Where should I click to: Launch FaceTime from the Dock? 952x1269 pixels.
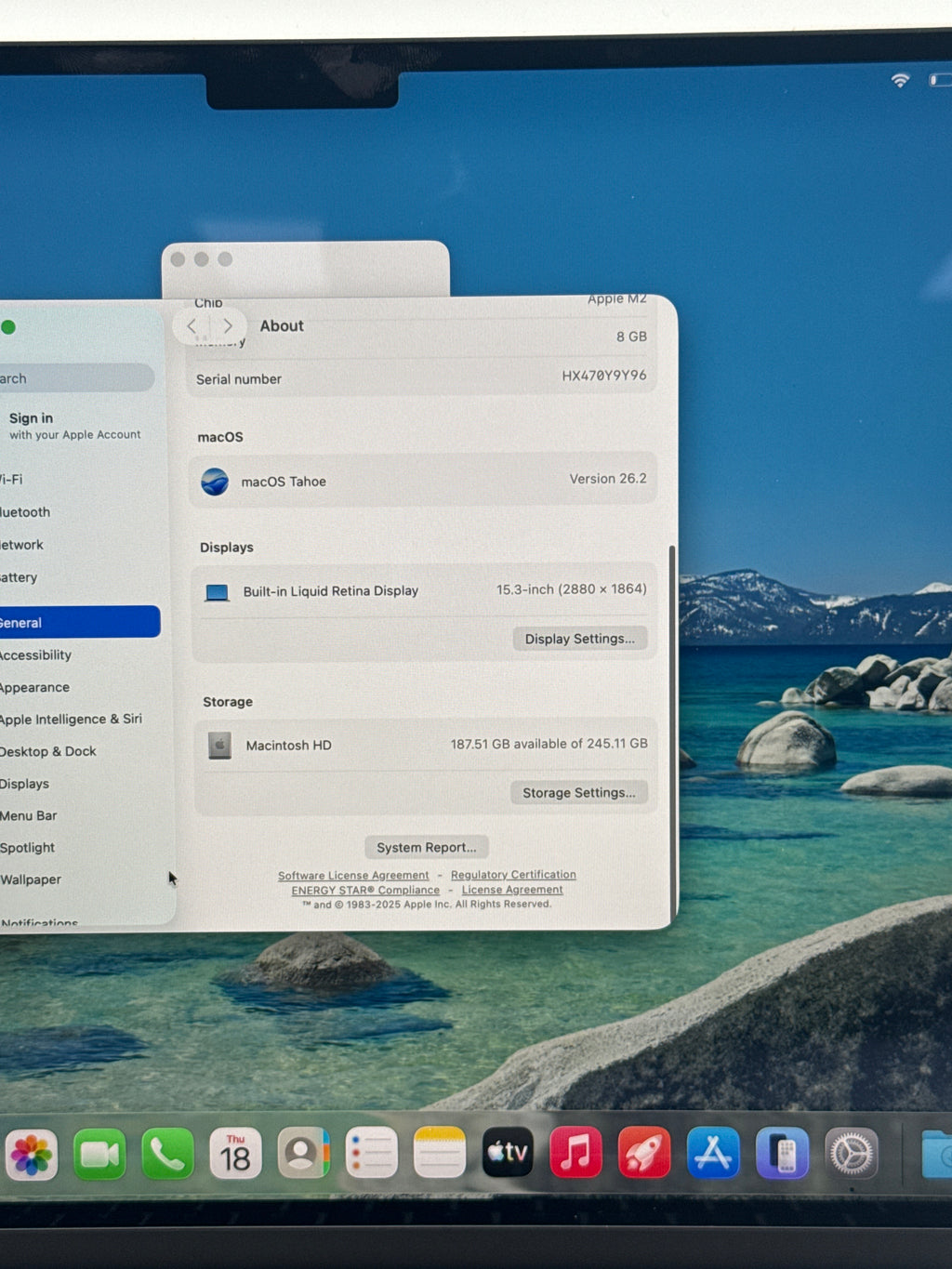(x=99, y=1155)
